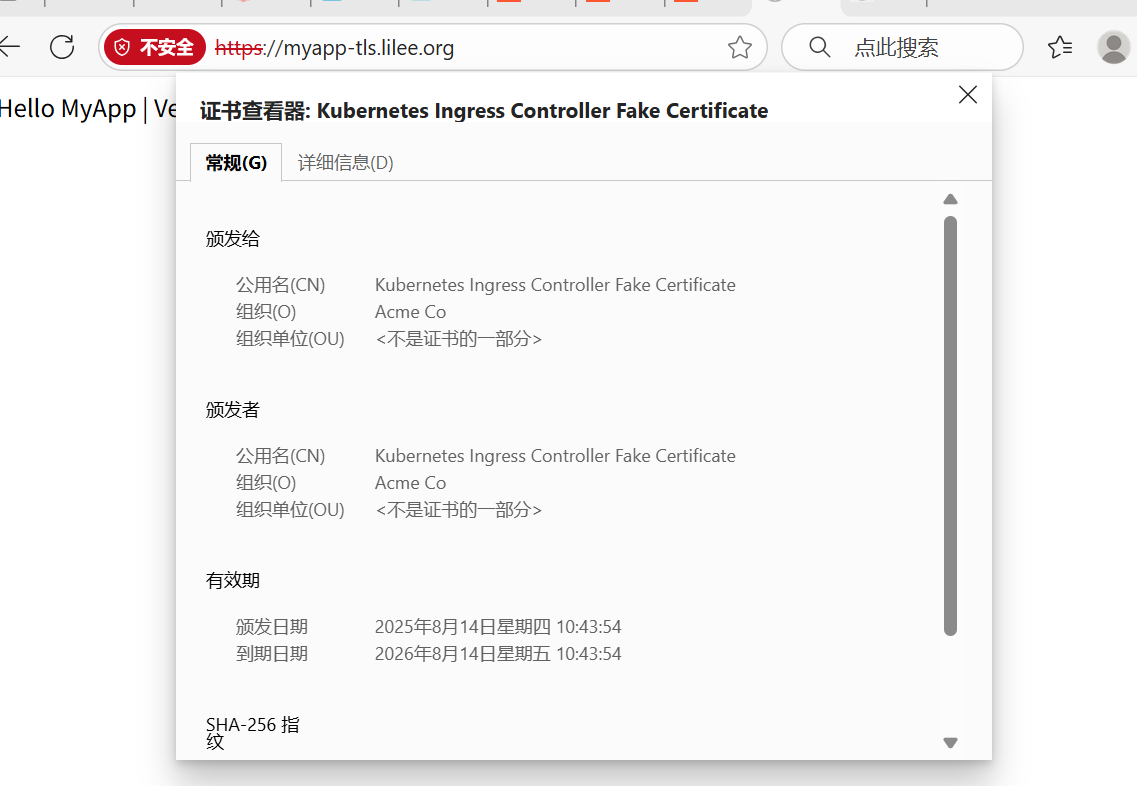This screenshot has width=1137, height=786.
Task: Open the user profile avatar
Action: 1113,47
